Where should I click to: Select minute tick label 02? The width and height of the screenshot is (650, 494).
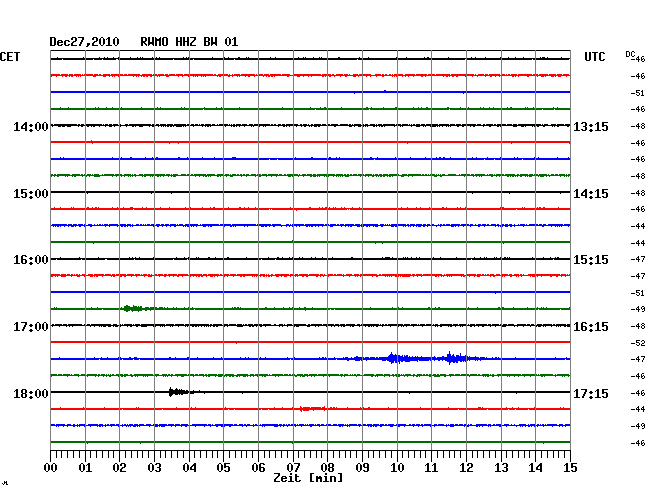(x=119, y=468)
